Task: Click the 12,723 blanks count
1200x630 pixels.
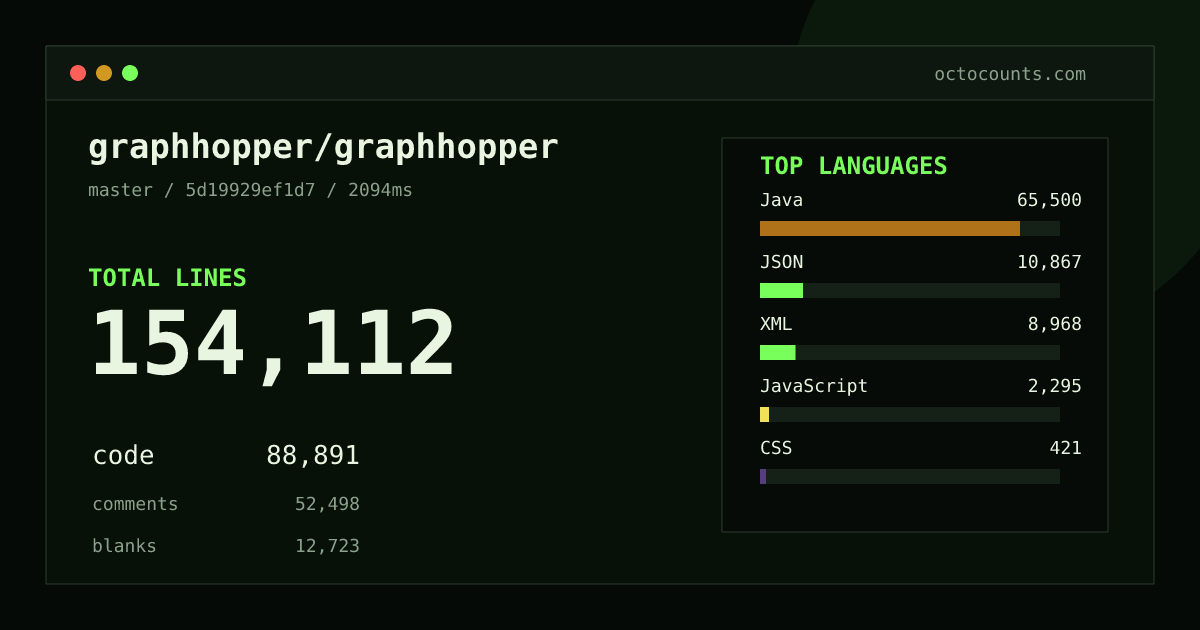Action: (x=327, y=546)
